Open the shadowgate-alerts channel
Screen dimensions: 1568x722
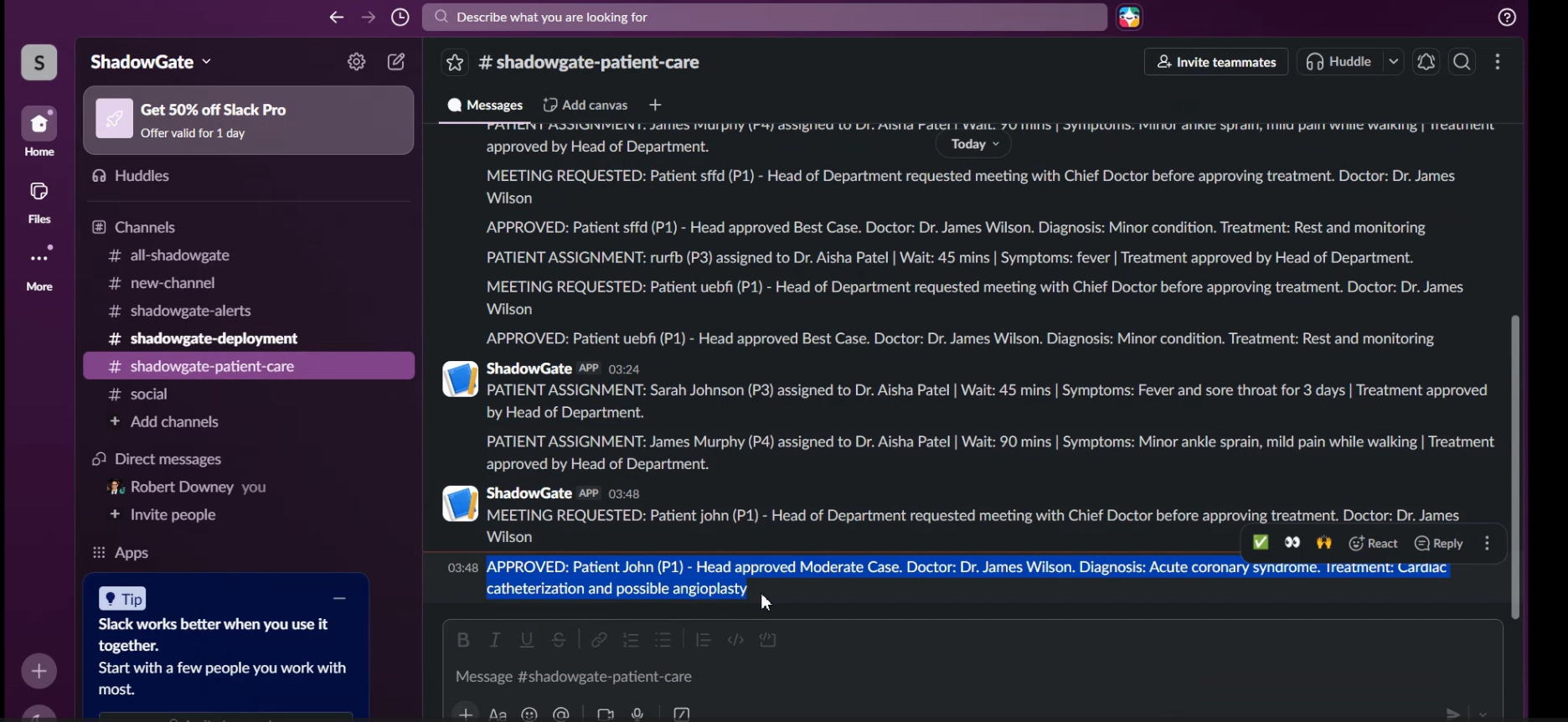[249, 311]
